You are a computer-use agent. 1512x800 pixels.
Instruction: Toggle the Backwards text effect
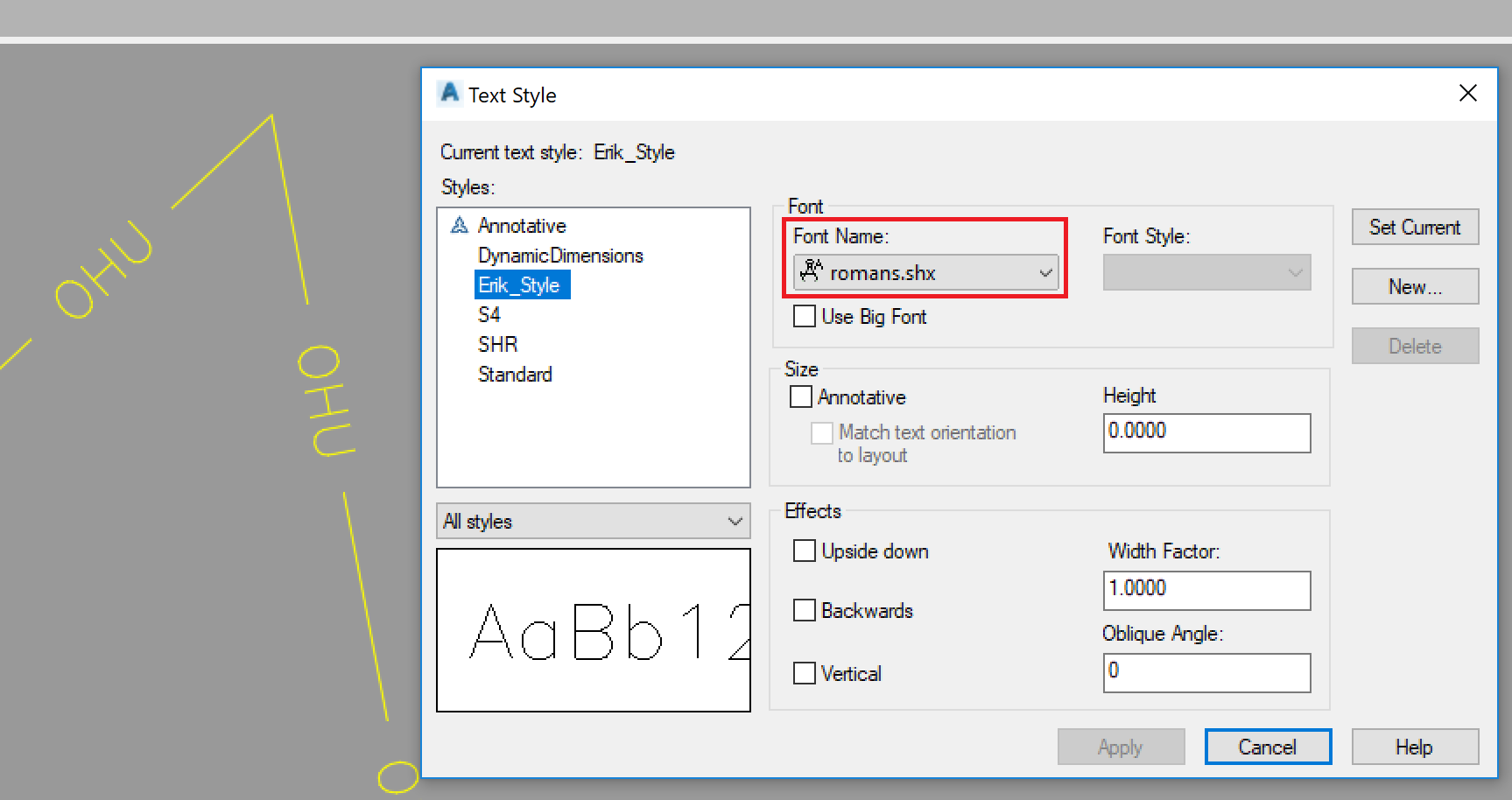805,610
